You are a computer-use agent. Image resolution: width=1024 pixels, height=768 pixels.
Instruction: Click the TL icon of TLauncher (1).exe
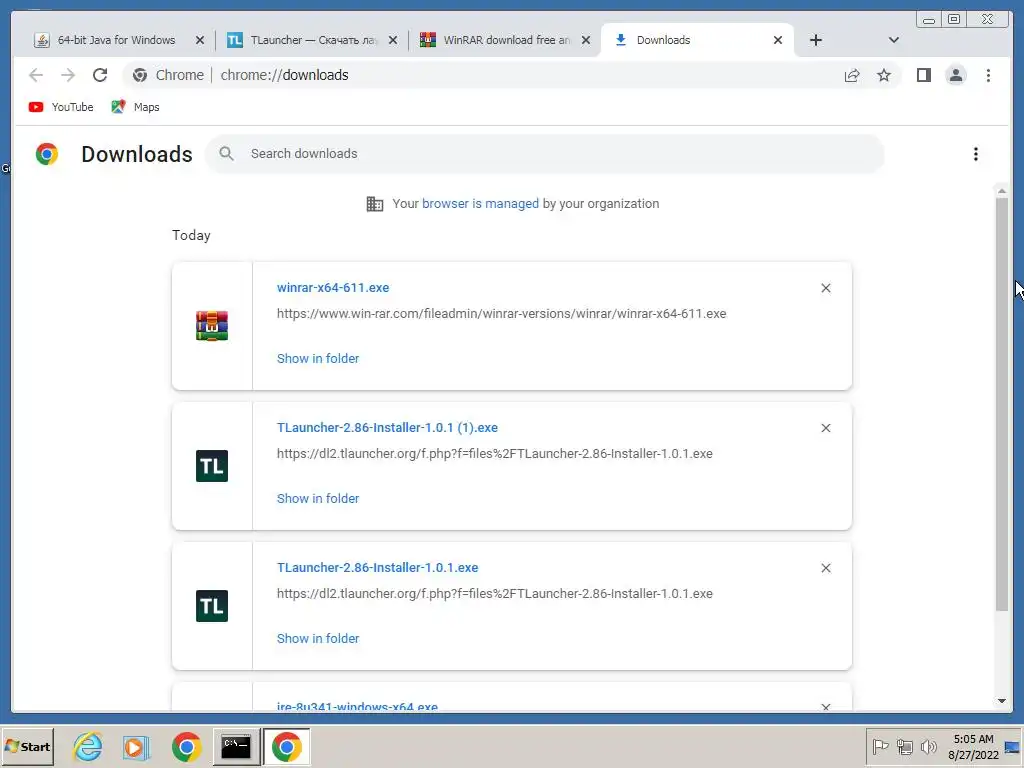pyautogui.click(x=212, y=466)
